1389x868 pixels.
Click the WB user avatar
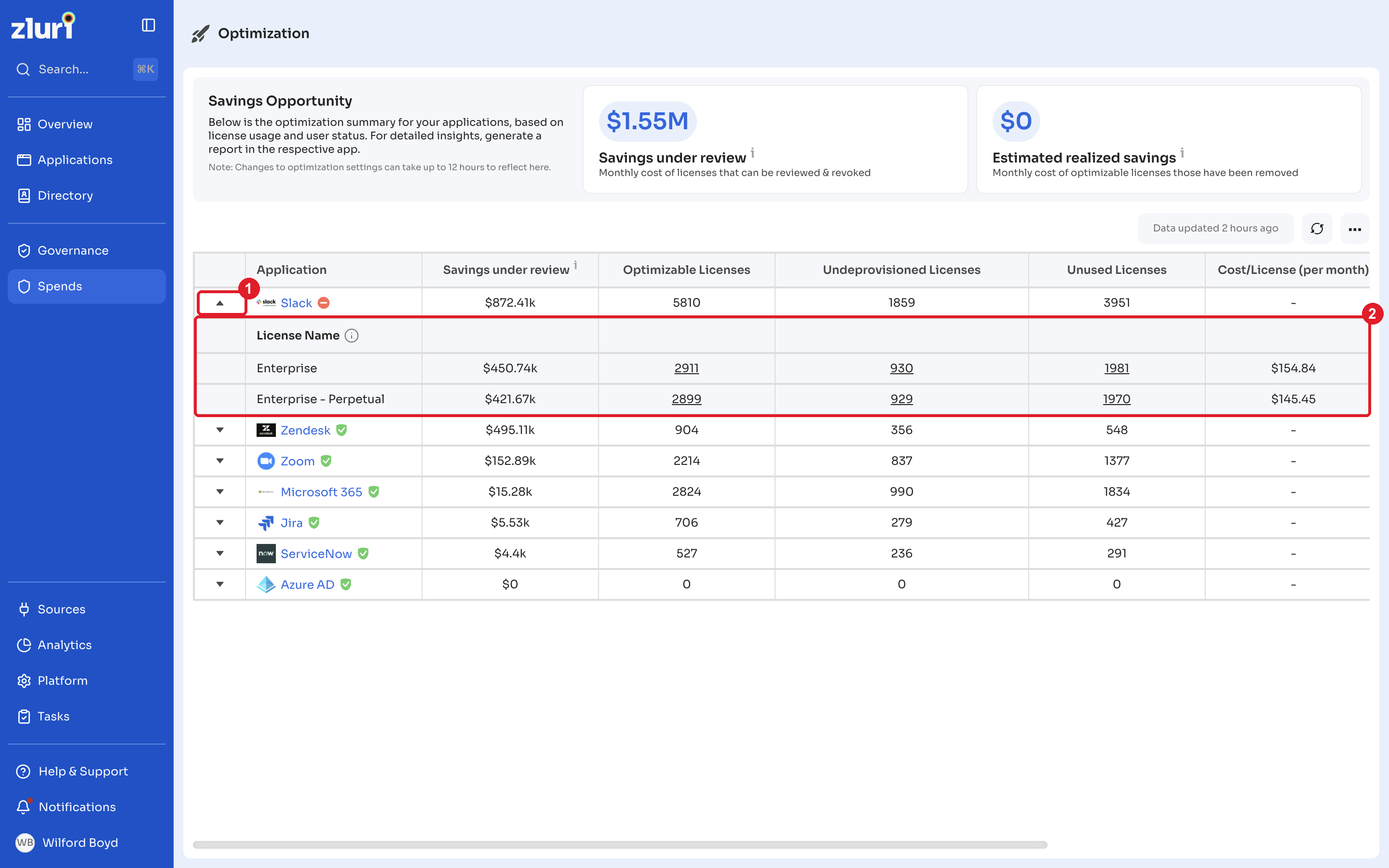(25, 842)
